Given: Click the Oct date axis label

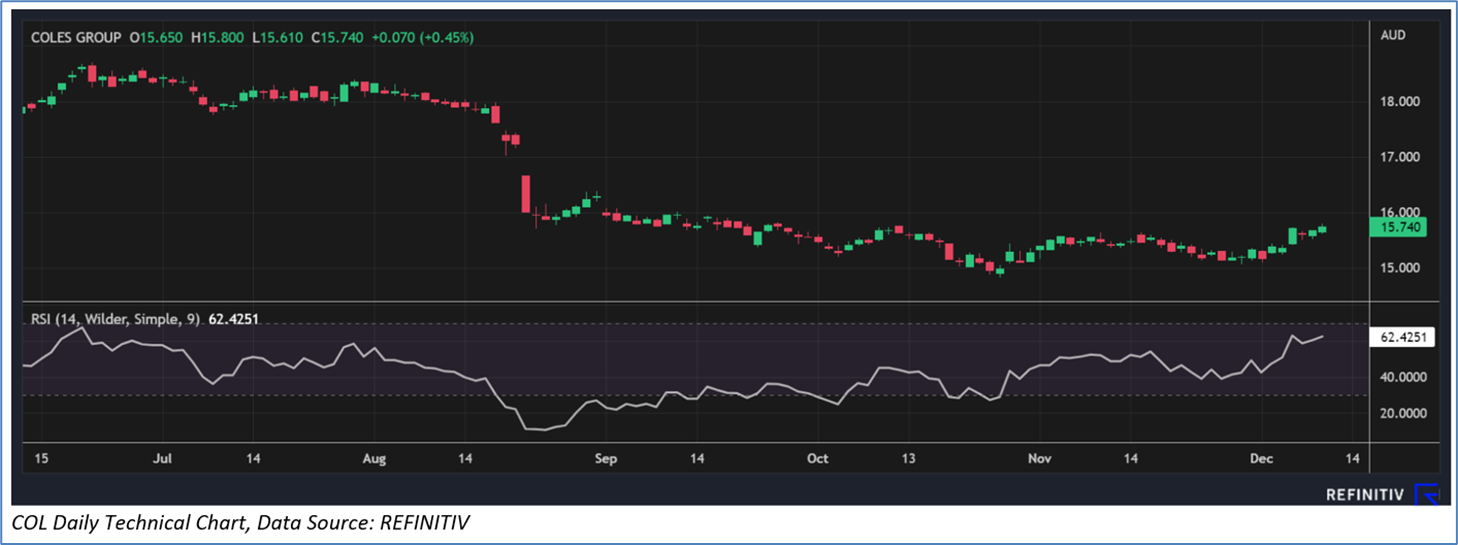Looking at the screenshot, I should 817,458.
